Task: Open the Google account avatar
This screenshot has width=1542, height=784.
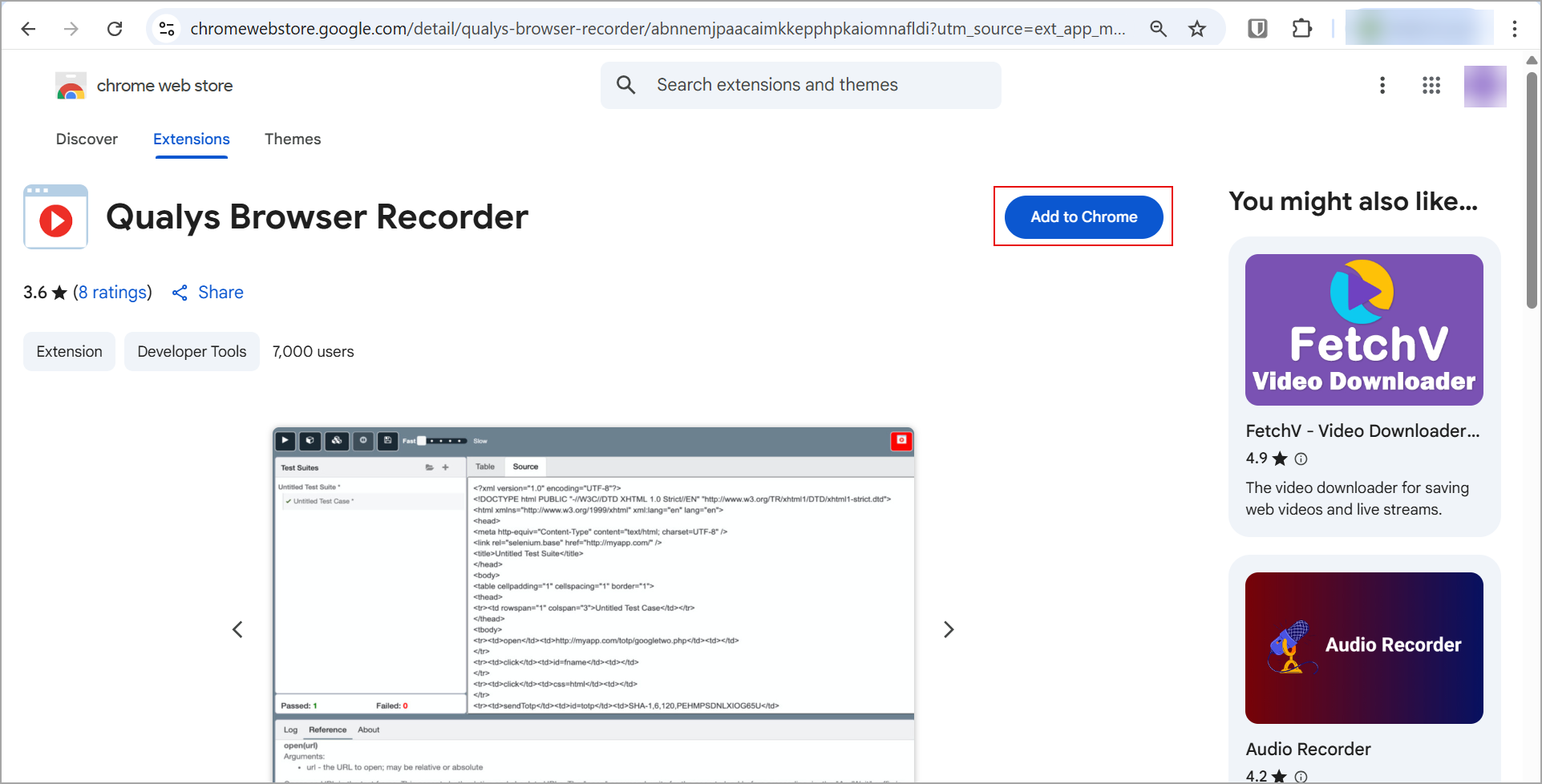Action: pyautogui.click(x=1485, y=86)
